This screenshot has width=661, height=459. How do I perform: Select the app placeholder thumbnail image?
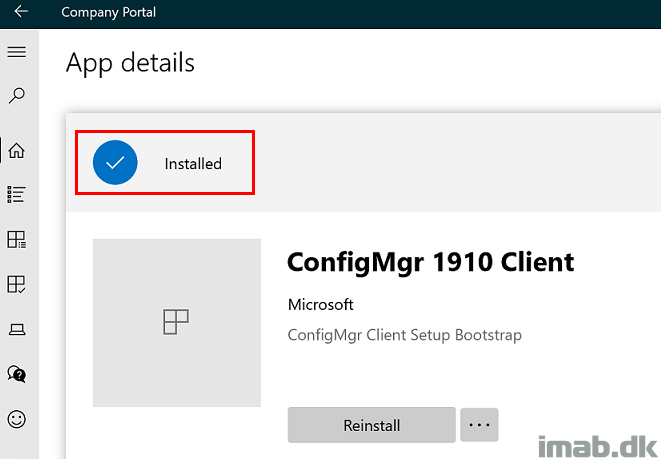[177, 323]
